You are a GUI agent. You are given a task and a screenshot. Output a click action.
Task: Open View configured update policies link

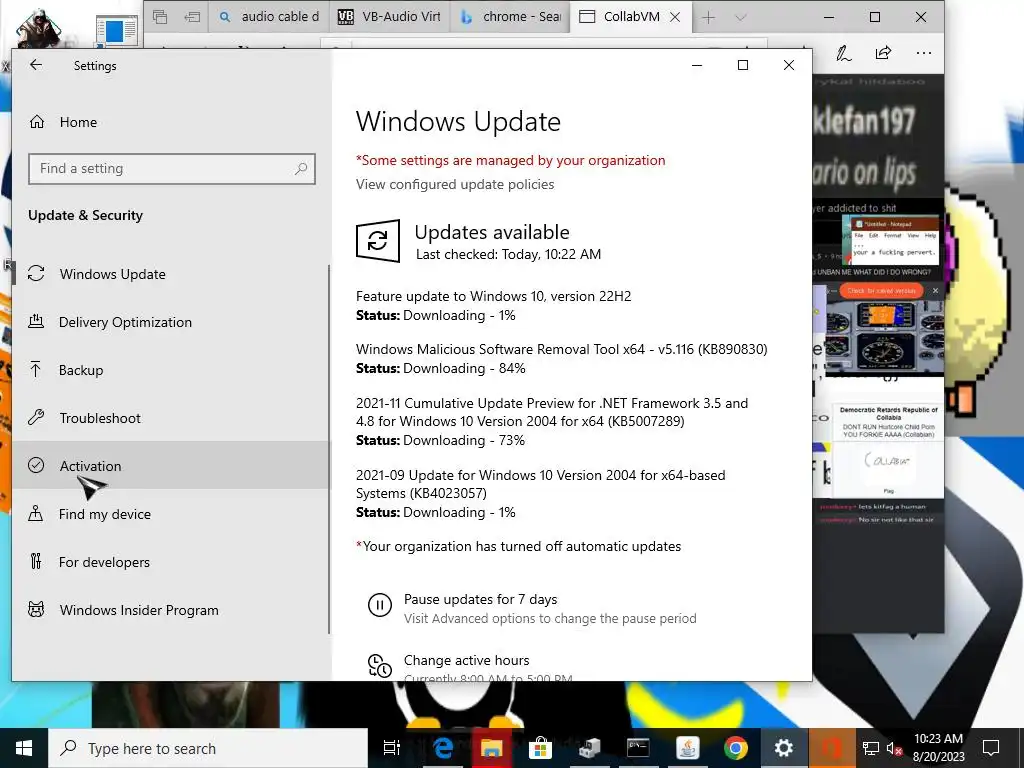(x=455, y=184)
